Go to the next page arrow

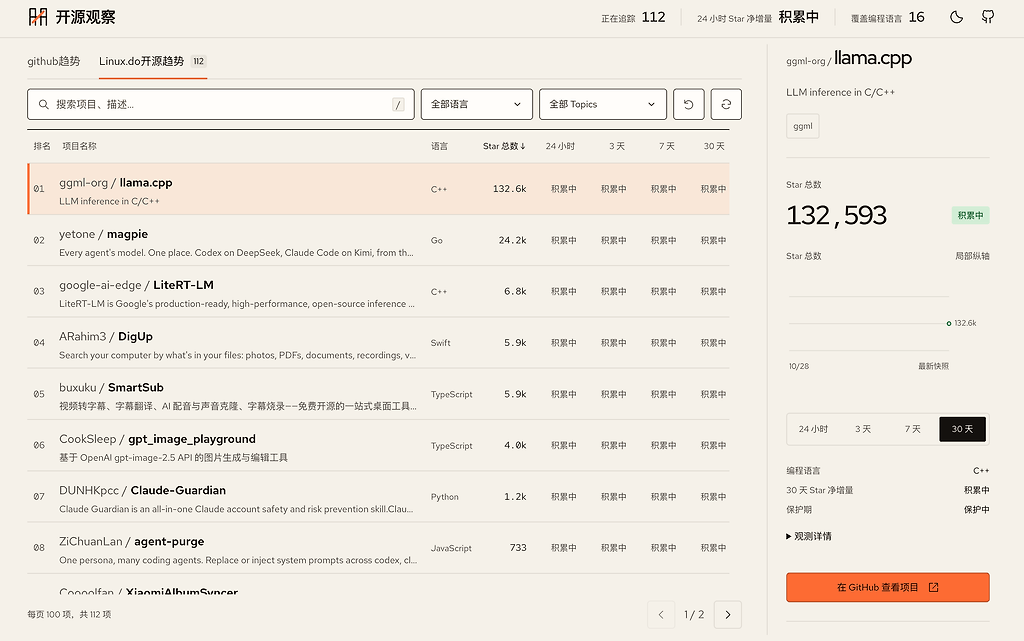[728, 614]
